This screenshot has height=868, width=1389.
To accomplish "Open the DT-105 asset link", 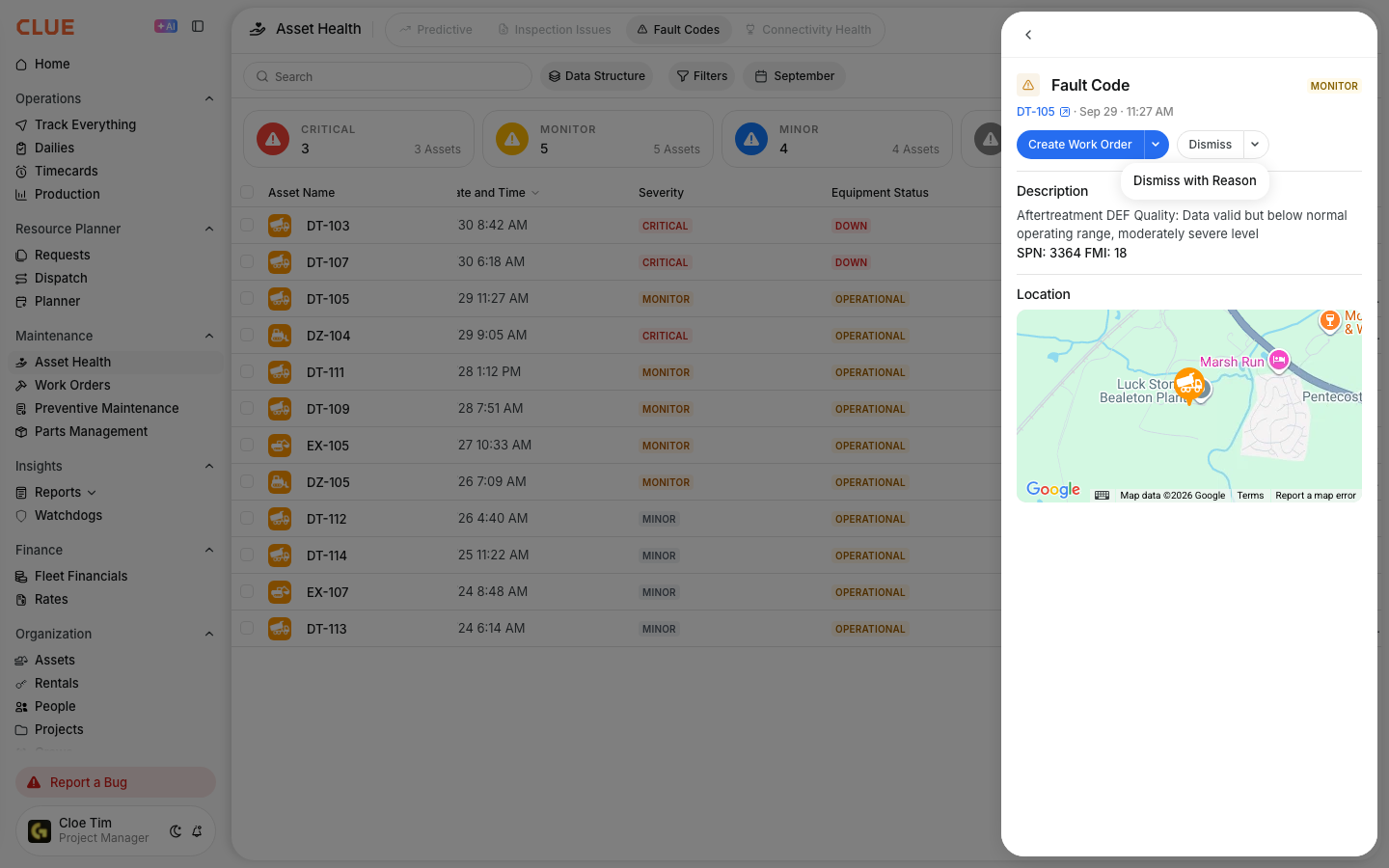I will tap(1035, 112).
